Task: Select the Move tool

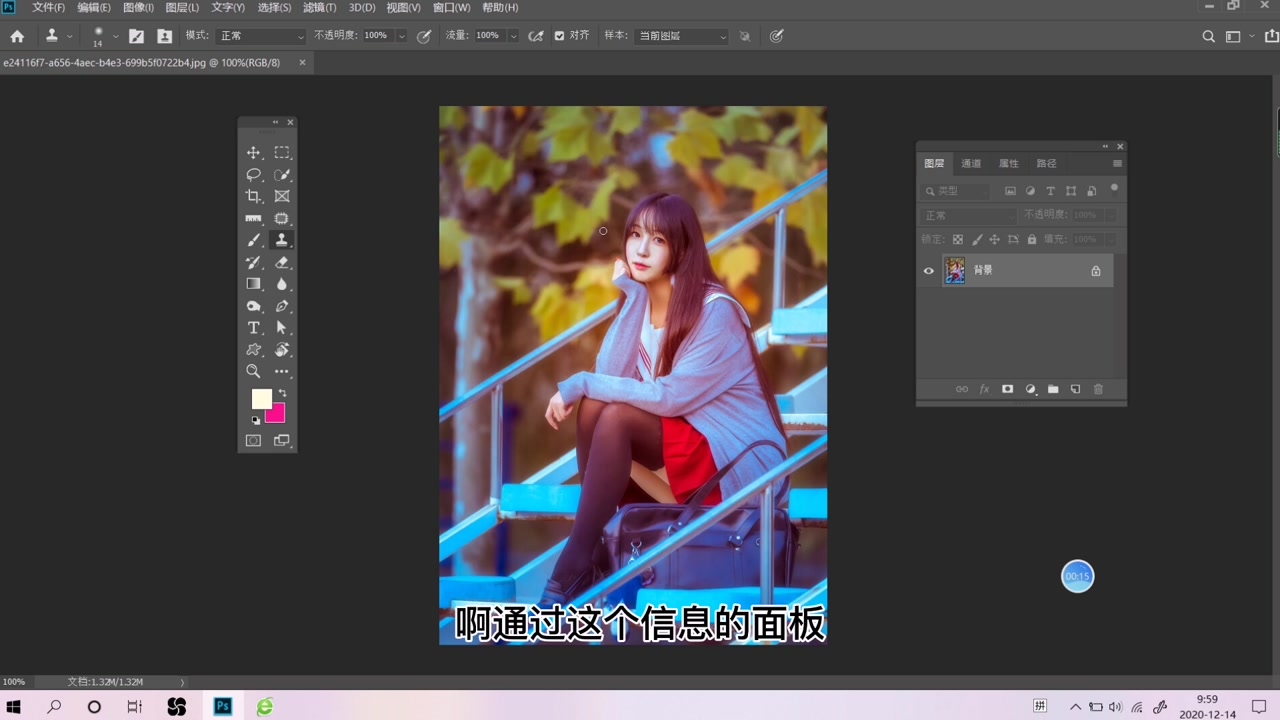Action: point(253,153)
